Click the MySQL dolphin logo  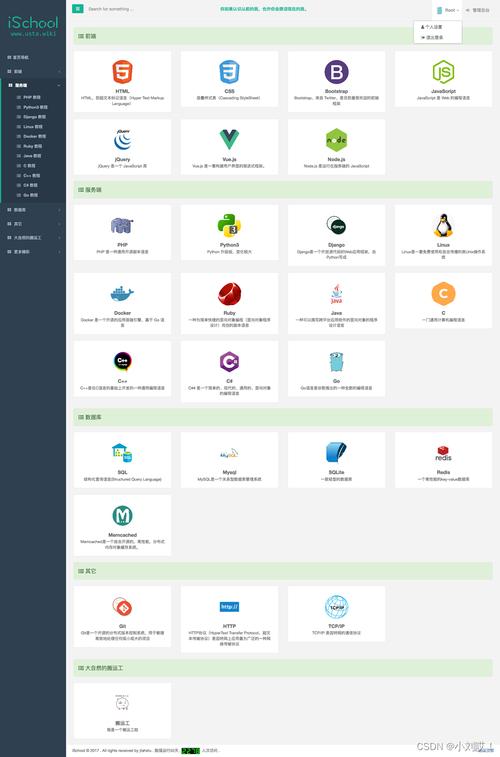click(229, 454)
